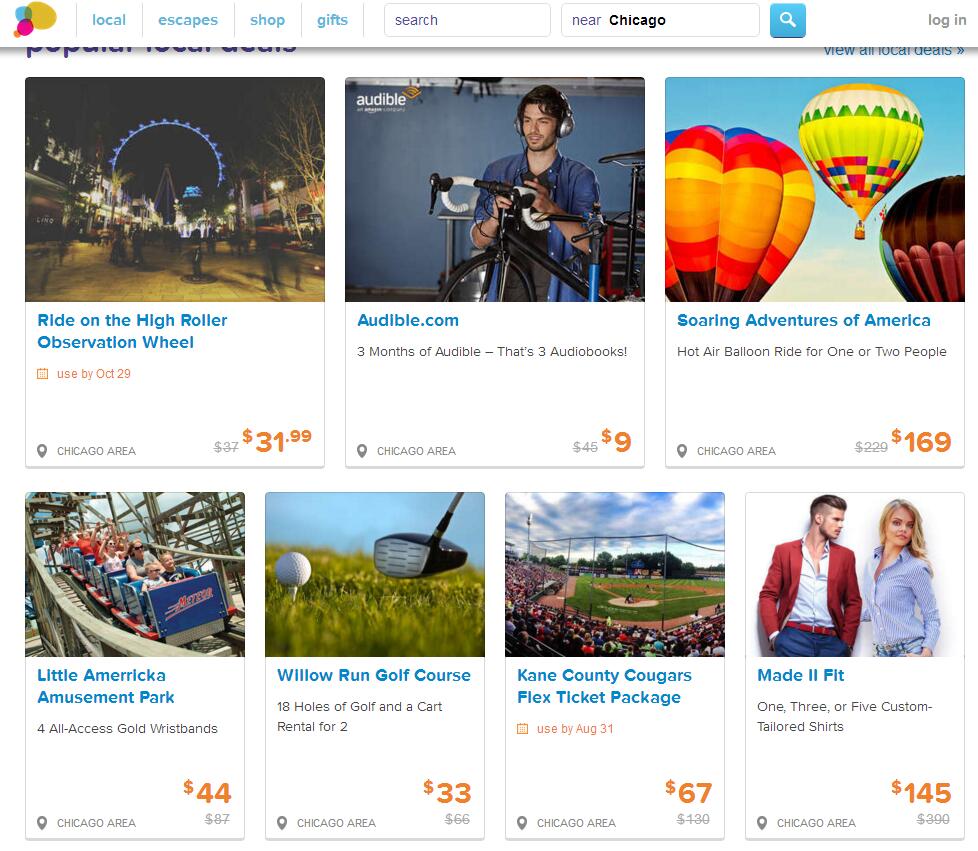Click the $31.99 High Roller price

[277, 440]
